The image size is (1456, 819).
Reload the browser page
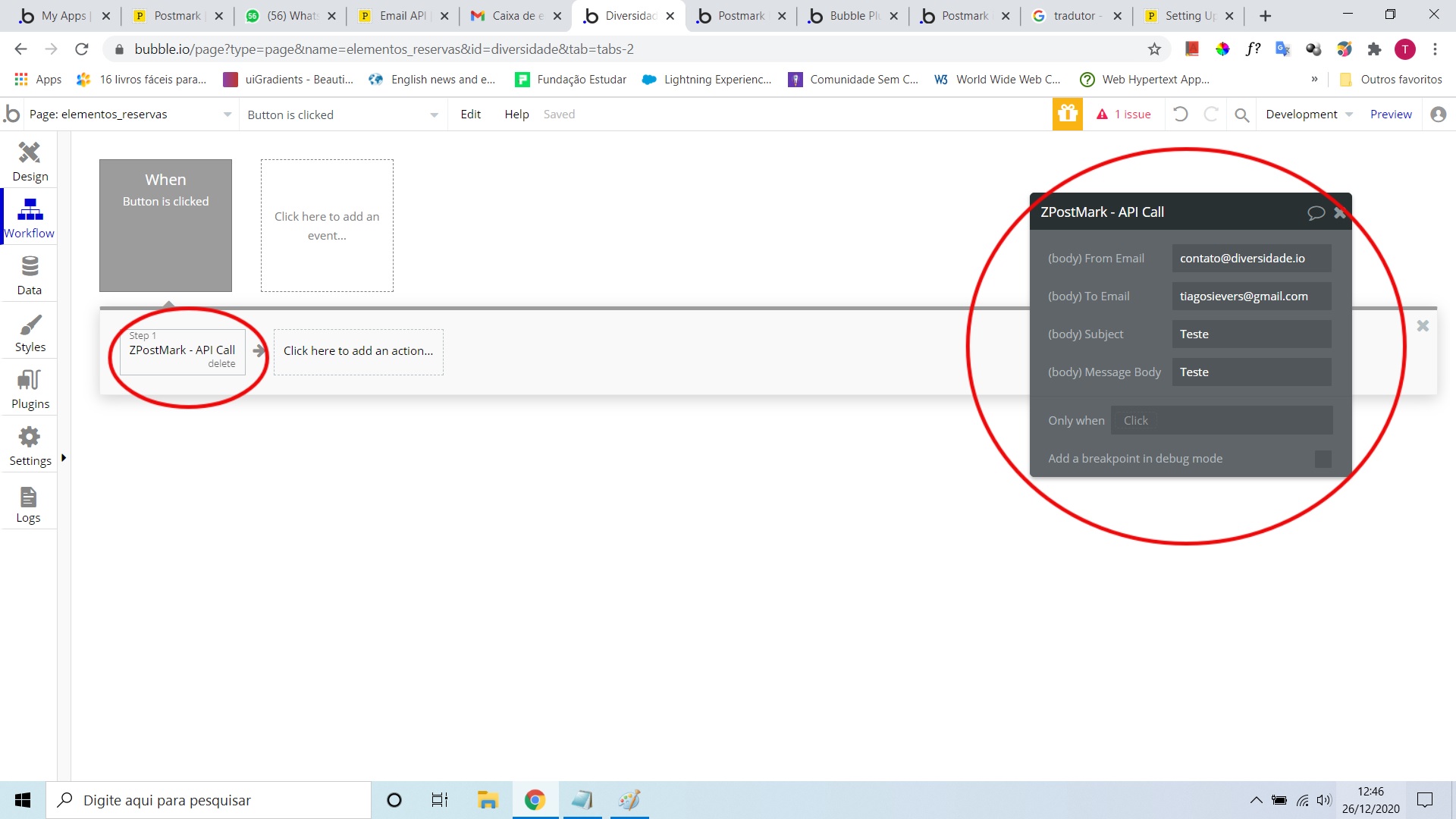pos(82,49)
